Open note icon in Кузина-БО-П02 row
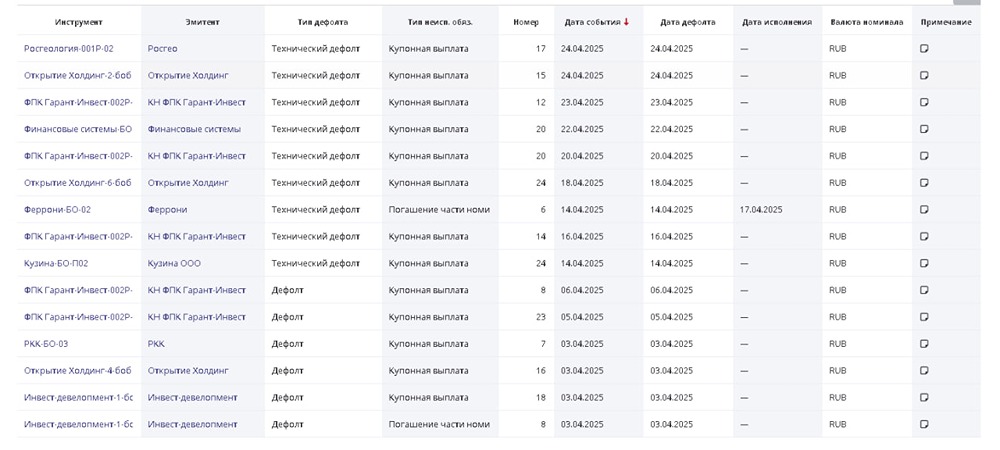 pos(924,263)
